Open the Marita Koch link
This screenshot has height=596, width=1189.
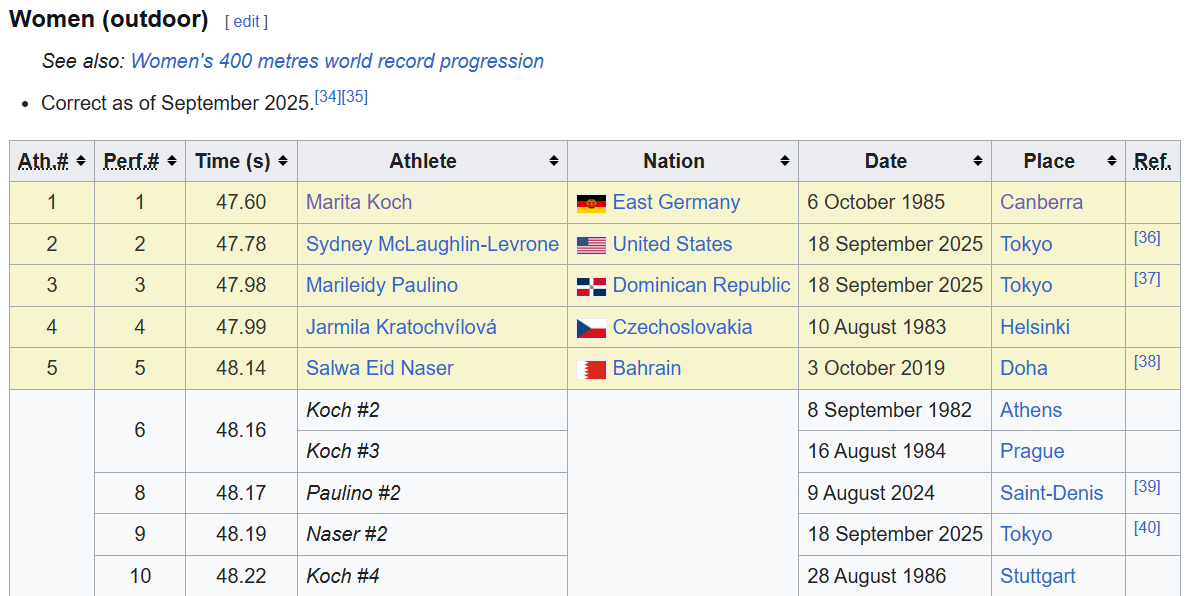tap(359, 202)
